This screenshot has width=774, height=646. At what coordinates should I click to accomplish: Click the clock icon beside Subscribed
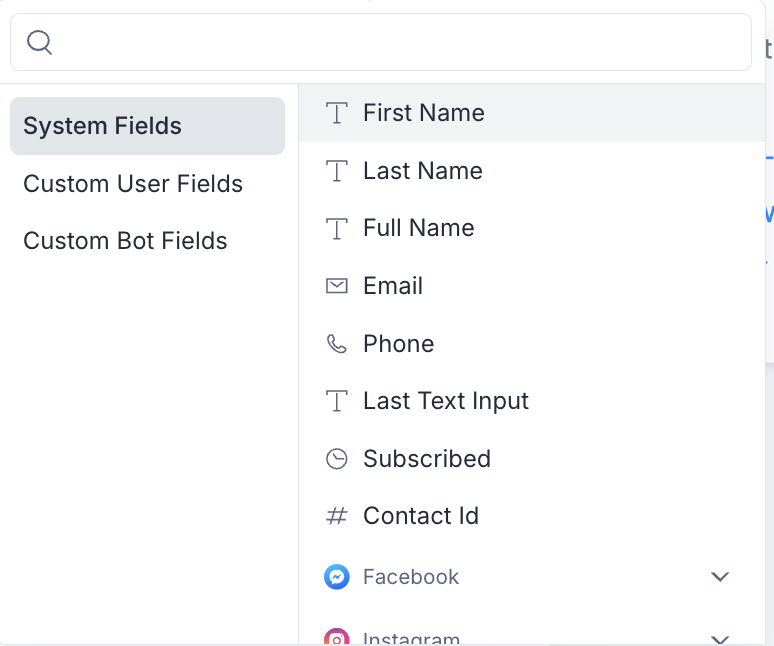(x=337, y=459)
